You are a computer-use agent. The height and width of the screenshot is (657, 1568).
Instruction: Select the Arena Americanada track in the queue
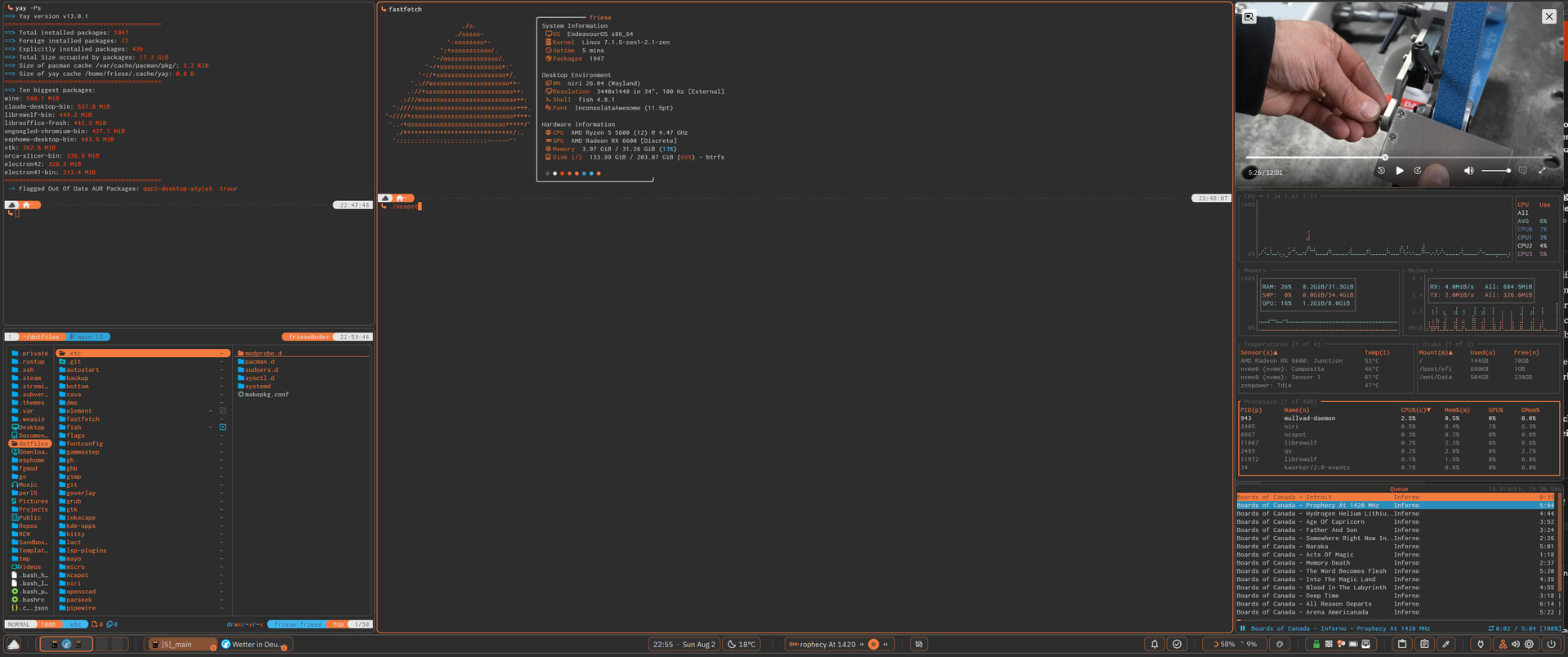(x=1396, y=612)
